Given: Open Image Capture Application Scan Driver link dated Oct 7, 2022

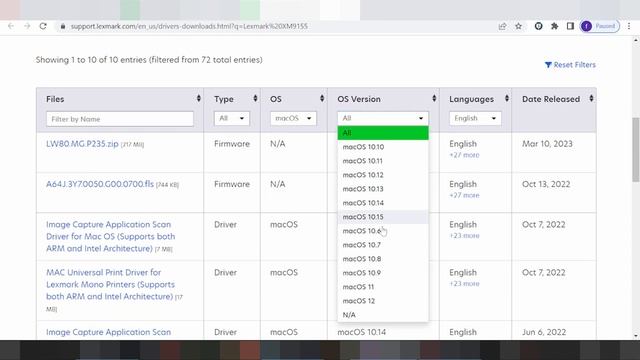Looking at the screenshot, I should point(111,236).
